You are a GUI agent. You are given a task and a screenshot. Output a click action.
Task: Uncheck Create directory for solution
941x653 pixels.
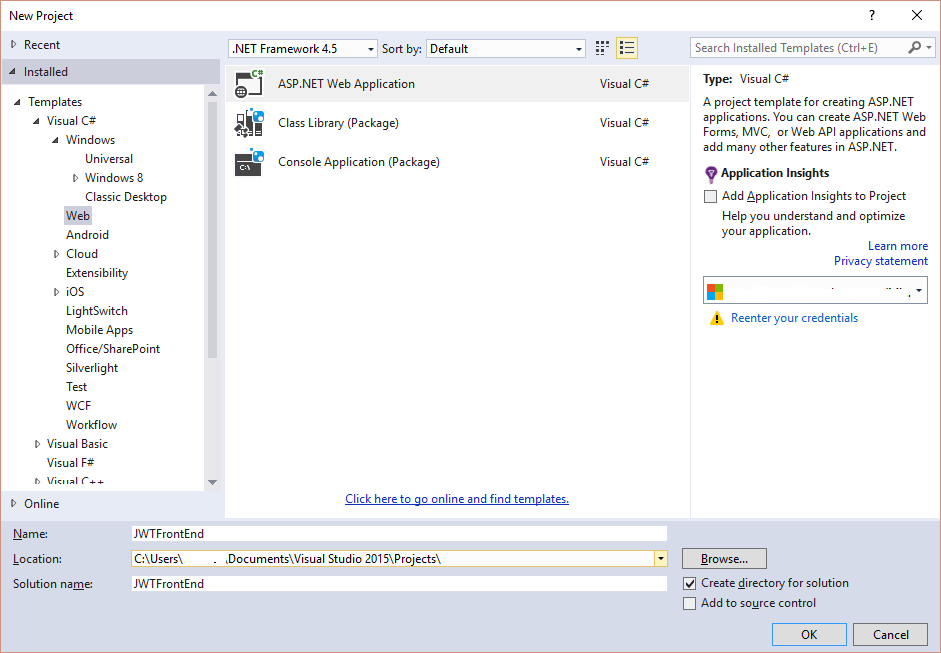point(690,582)
